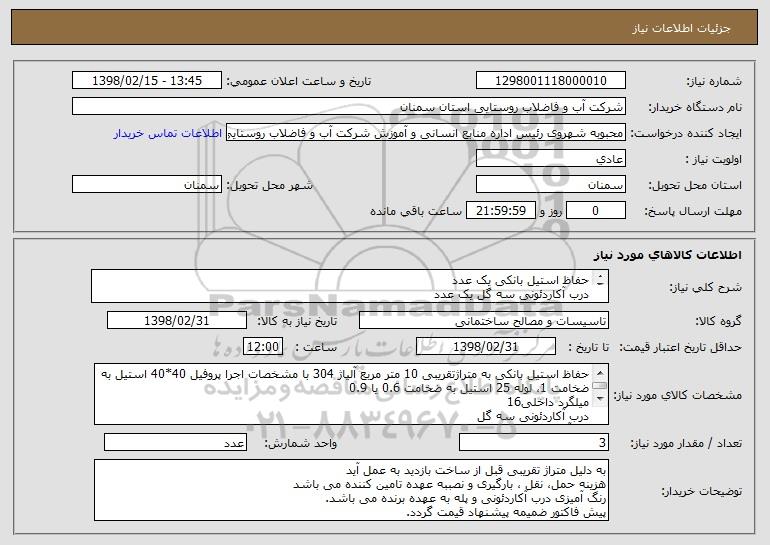
Task: Click the تاریخ و ساعت اعلان عمومی label
Action: click(299, 82)
